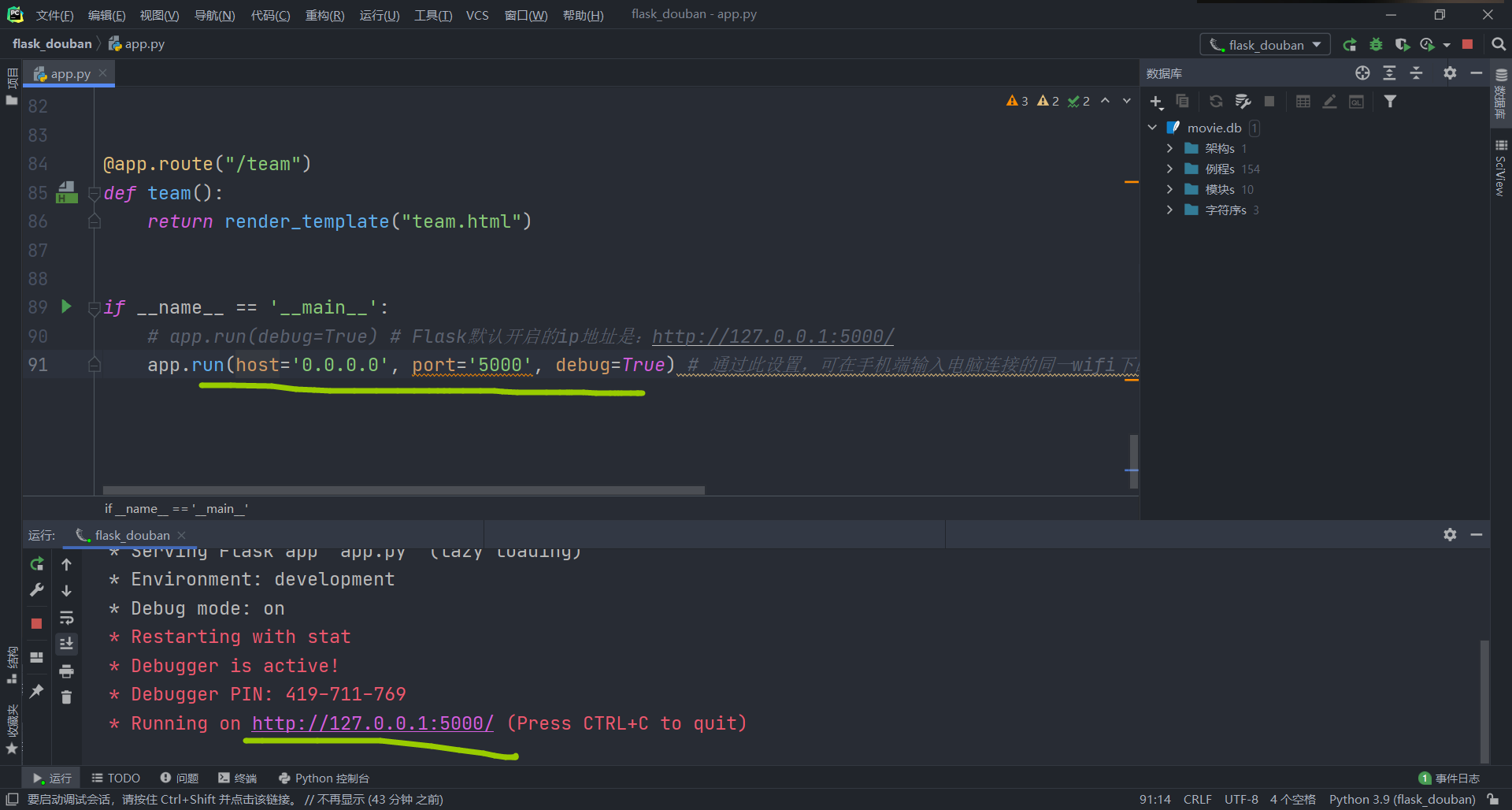Toggle the database tool window sidebar button
The height and width of the screenshot is (810, 1512).
(1501, 93)
